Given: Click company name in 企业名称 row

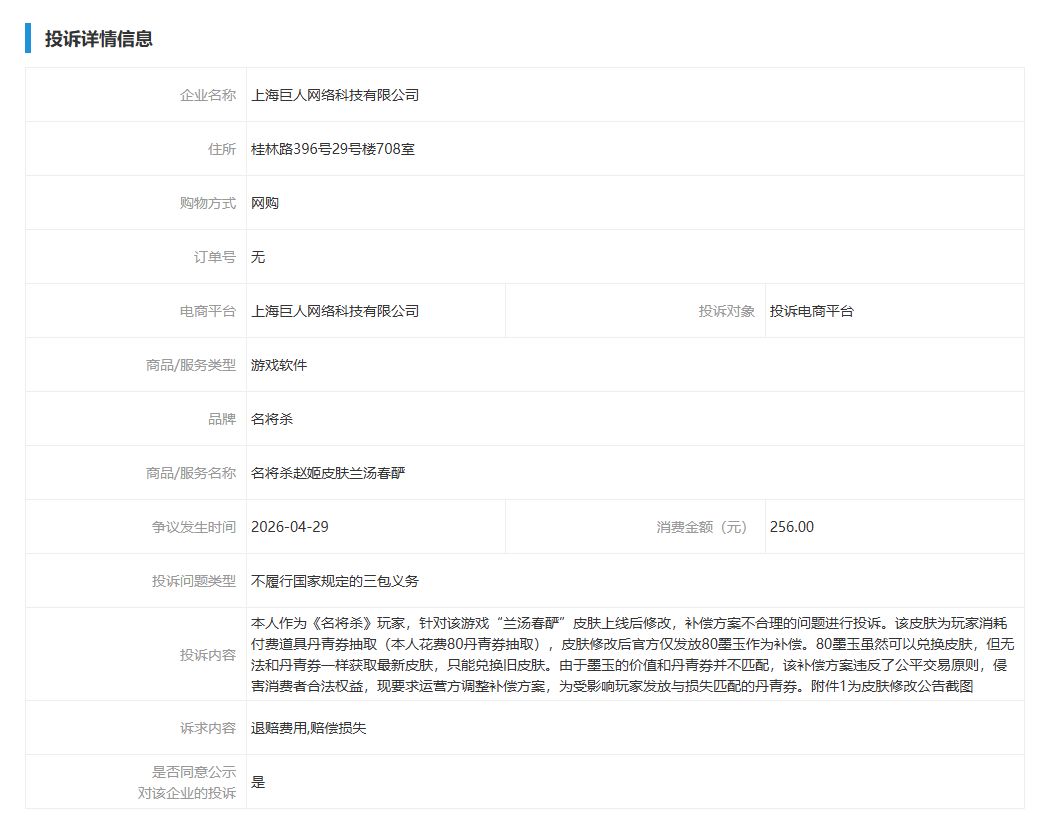Looking at the screenshot, I should (335, 95).
